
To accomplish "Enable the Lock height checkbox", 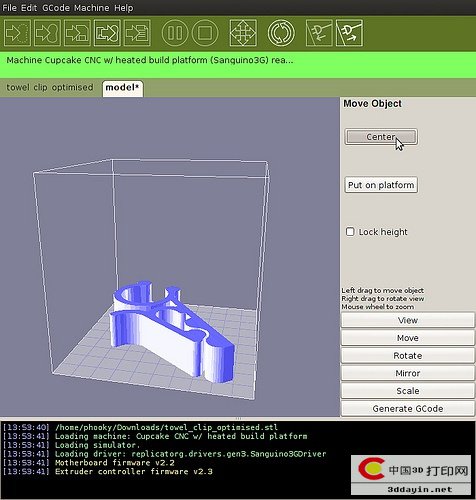I will click(350, 232).
